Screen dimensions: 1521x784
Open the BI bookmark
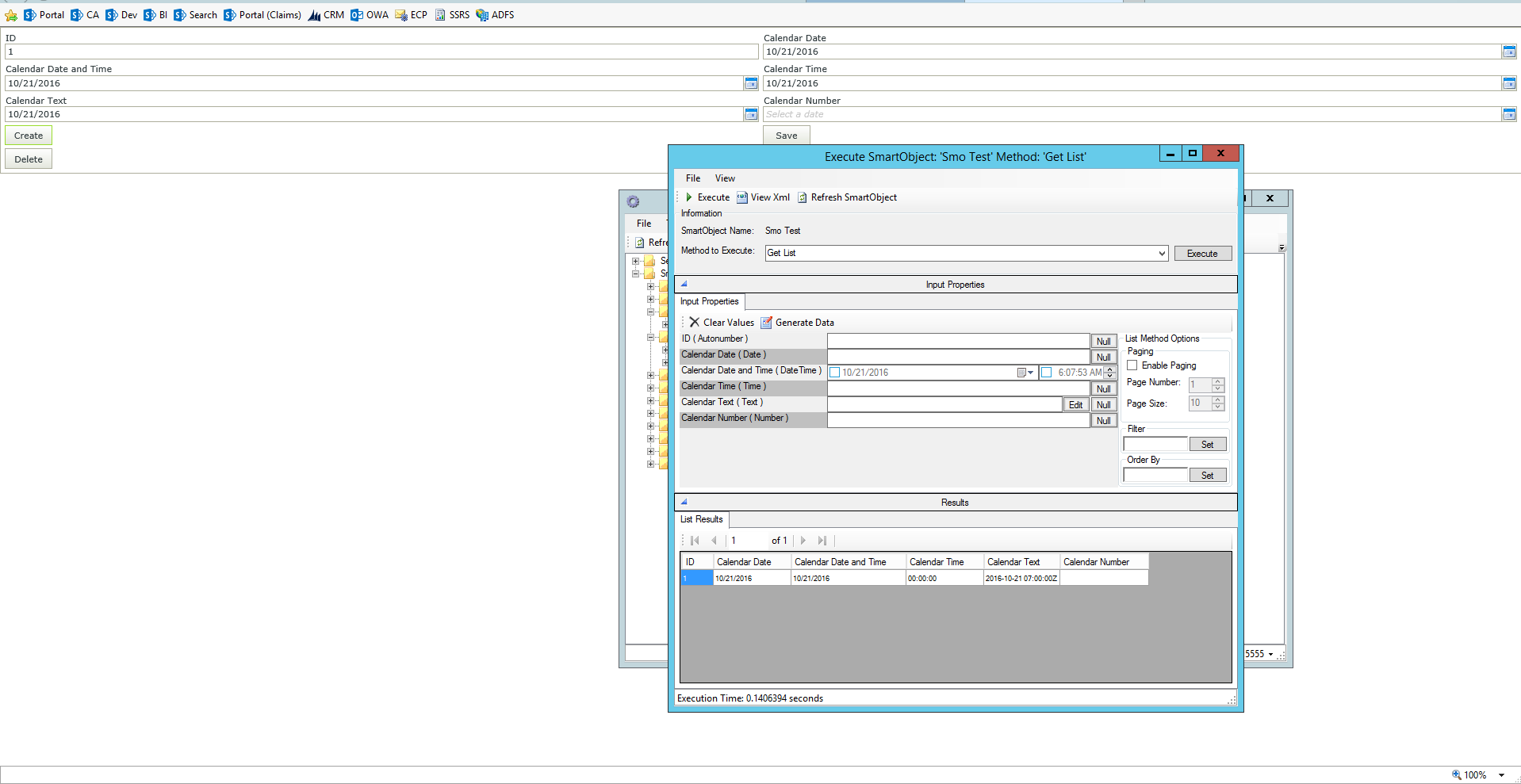click(x=155, y=15)
